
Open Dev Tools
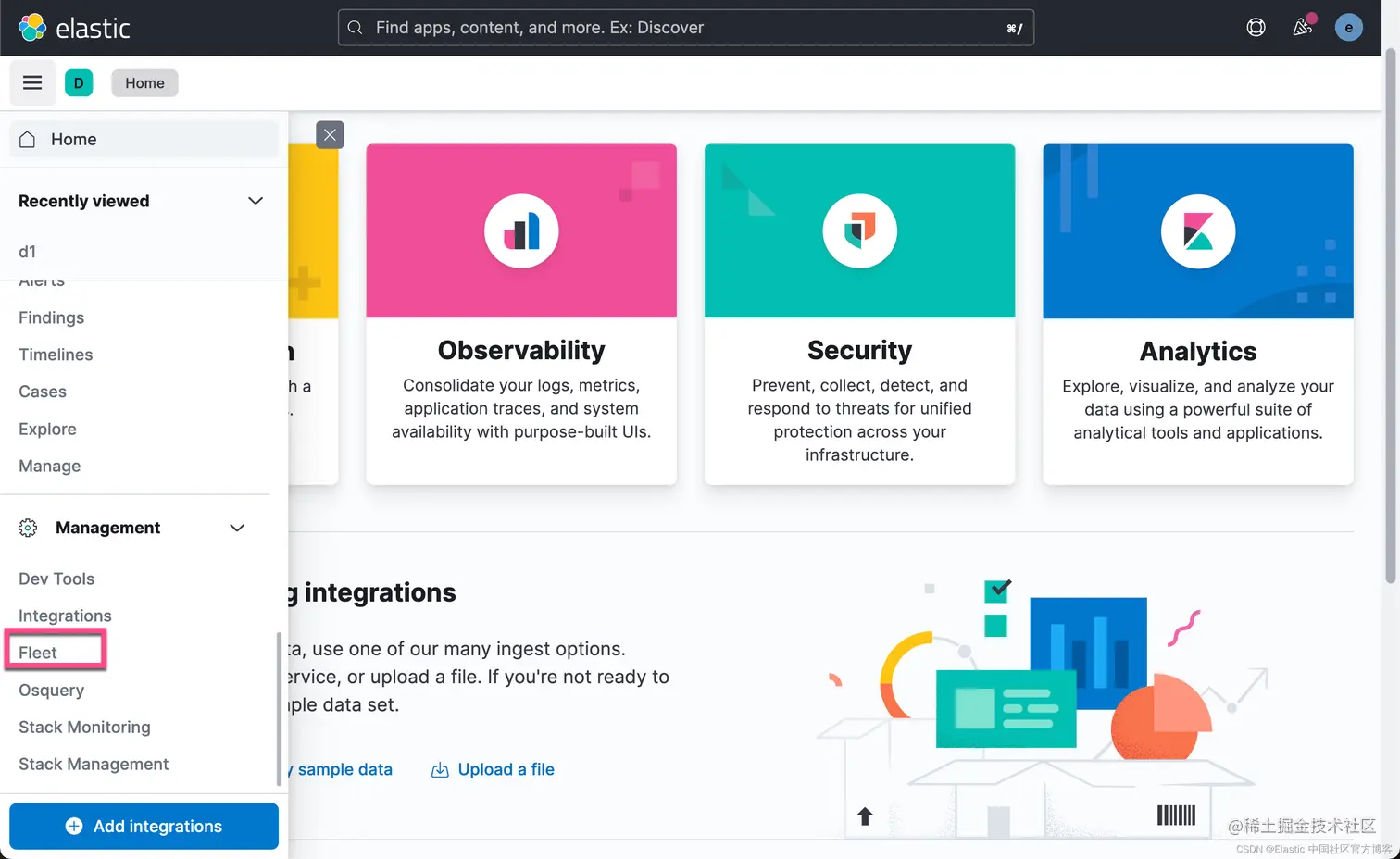point(56,579)
